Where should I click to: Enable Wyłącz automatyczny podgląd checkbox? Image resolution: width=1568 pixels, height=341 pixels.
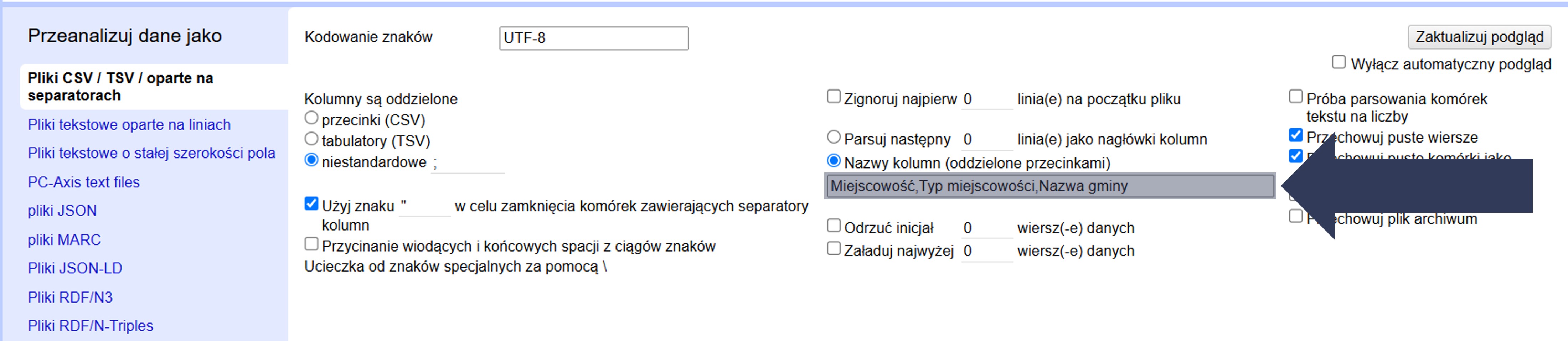(x=1338, y=62)
